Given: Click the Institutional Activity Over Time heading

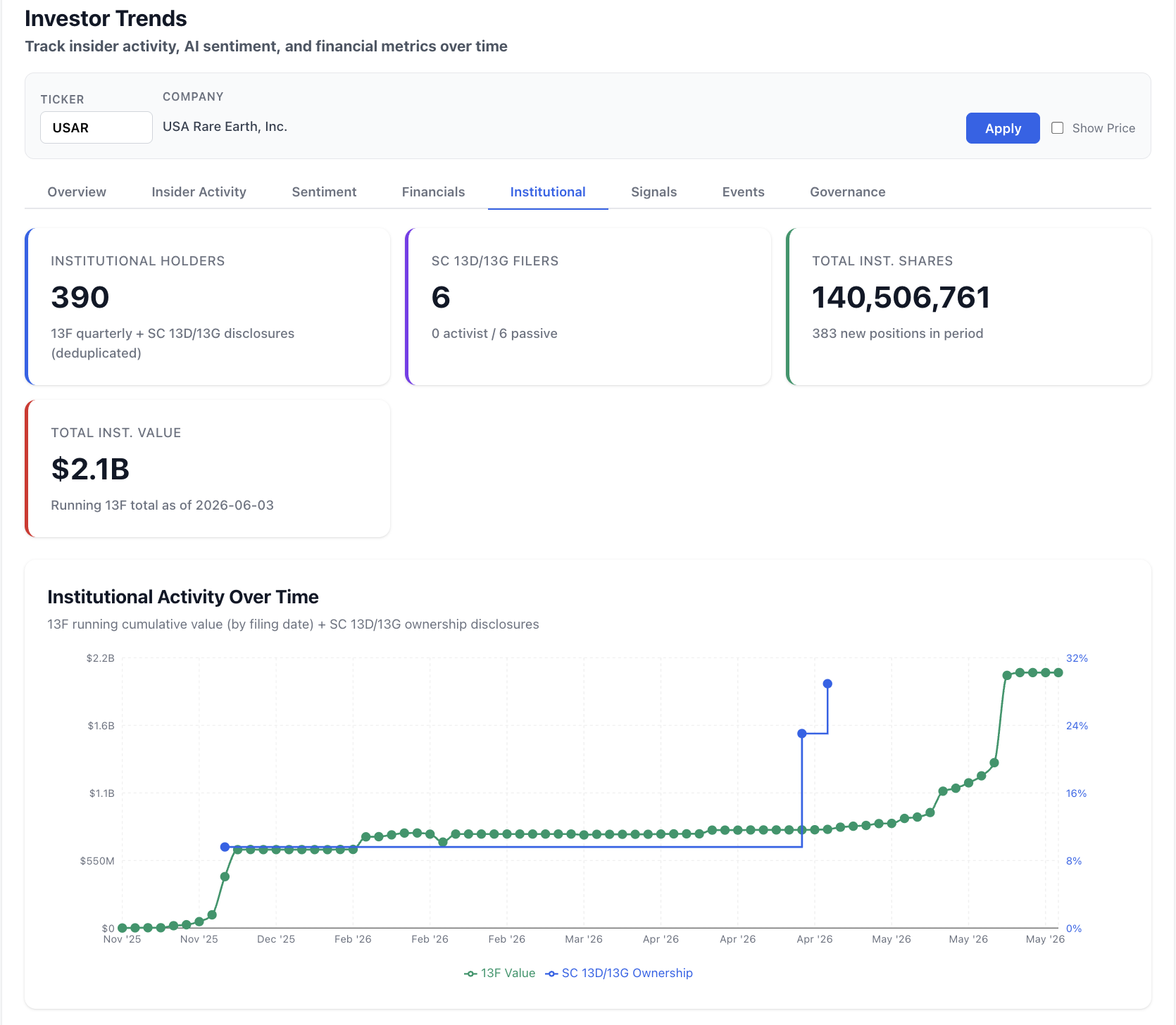Looking at the screenshot, I should 183,597.
